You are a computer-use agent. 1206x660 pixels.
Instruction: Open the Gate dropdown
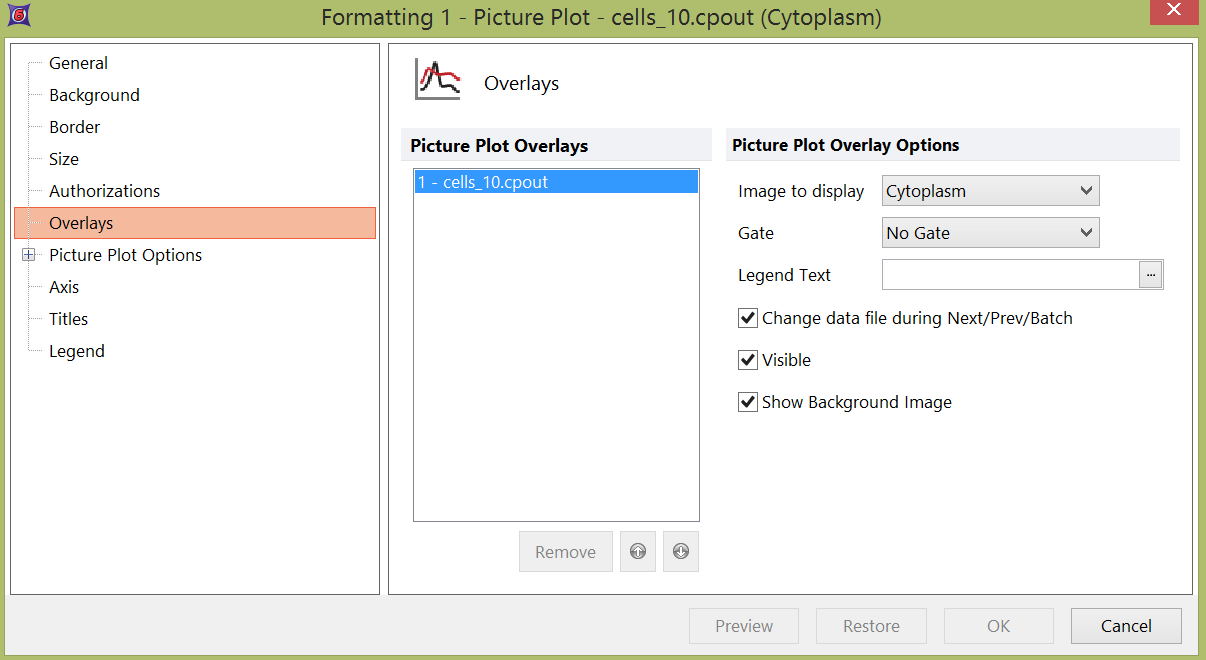[991, 233]
